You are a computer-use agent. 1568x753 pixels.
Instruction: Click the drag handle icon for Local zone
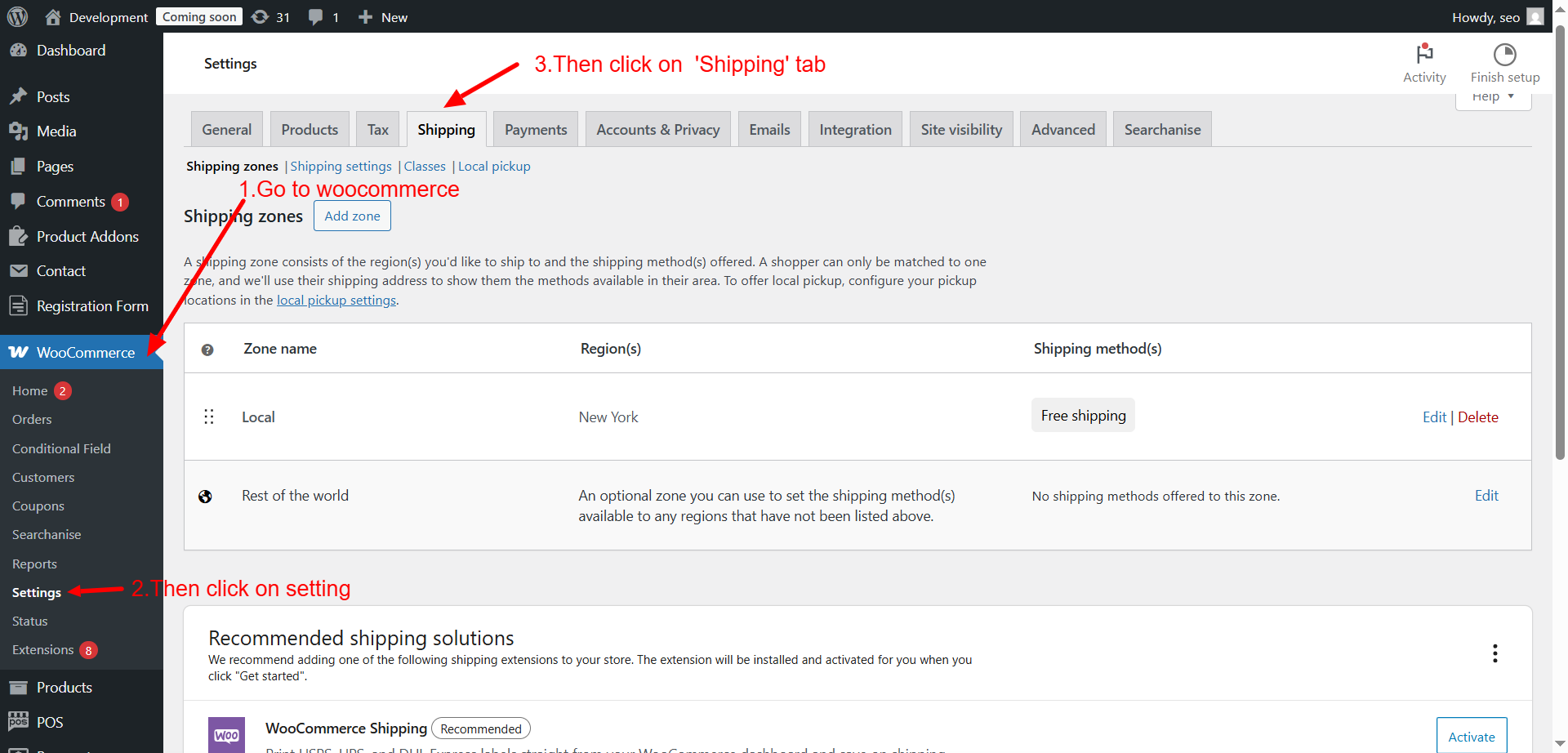(209, 417)
